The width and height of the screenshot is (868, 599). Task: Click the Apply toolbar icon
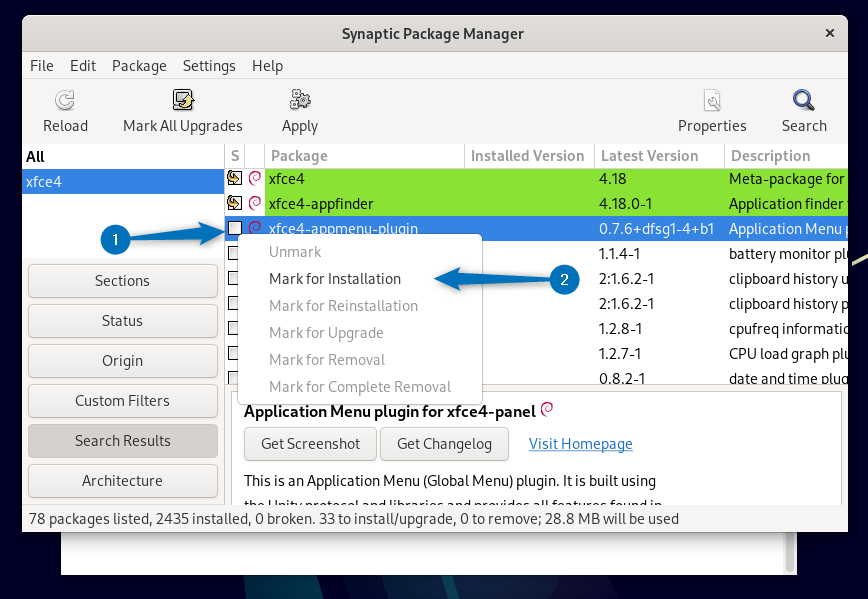299,100
